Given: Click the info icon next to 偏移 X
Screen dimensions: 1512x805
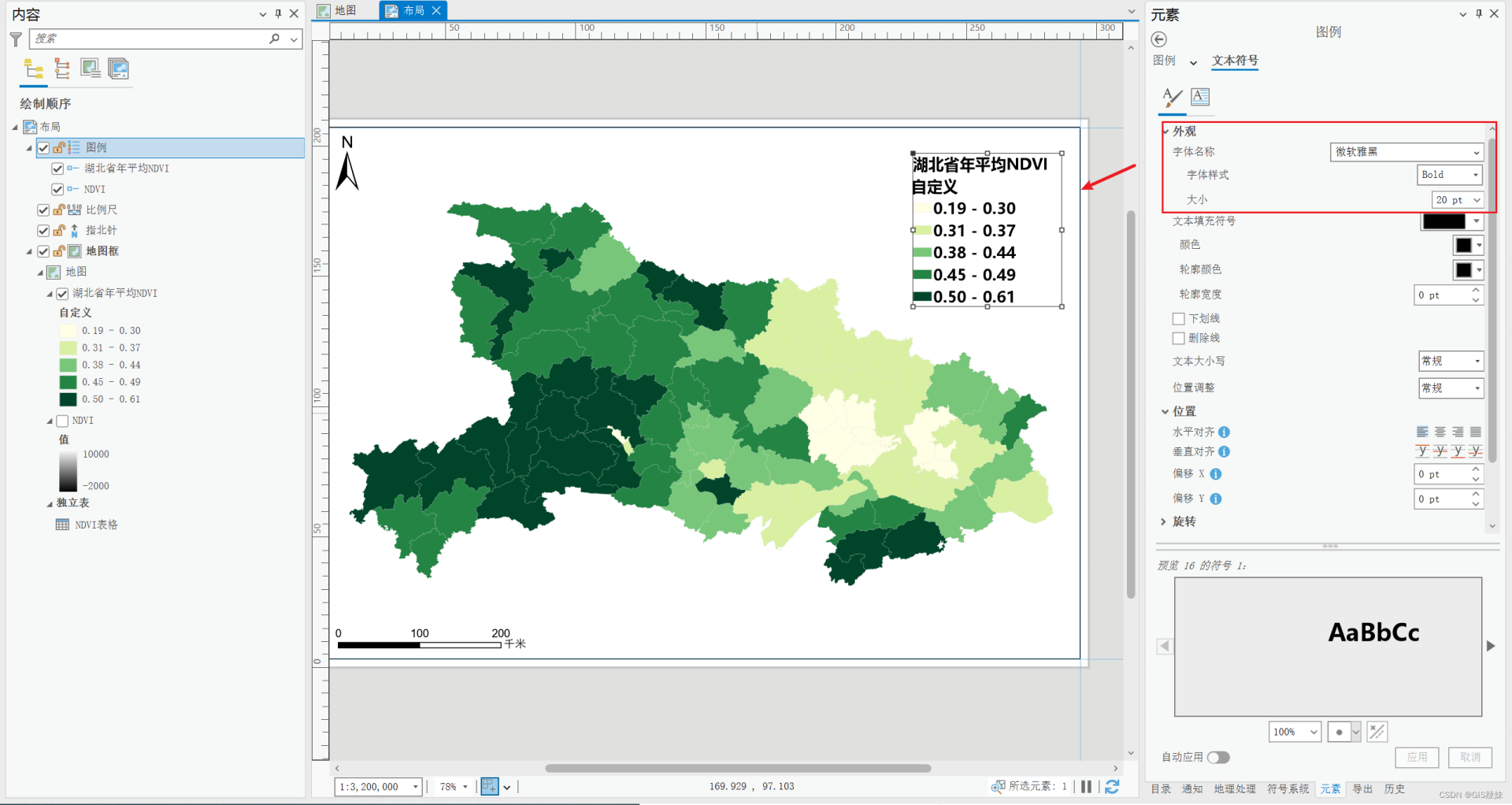Looking at the screenshot, I should (x=1216, y=474).
